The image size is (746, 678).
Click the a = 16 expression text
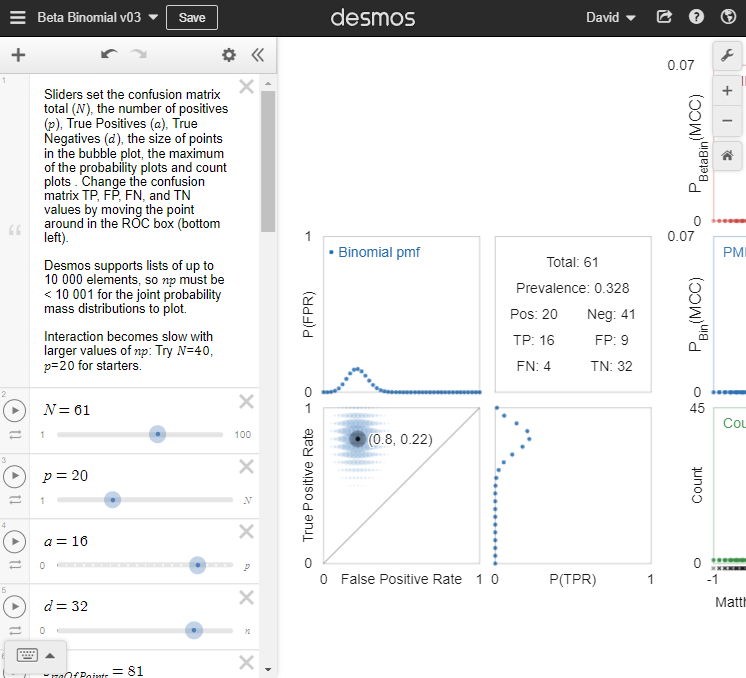(x=65, y=541)
